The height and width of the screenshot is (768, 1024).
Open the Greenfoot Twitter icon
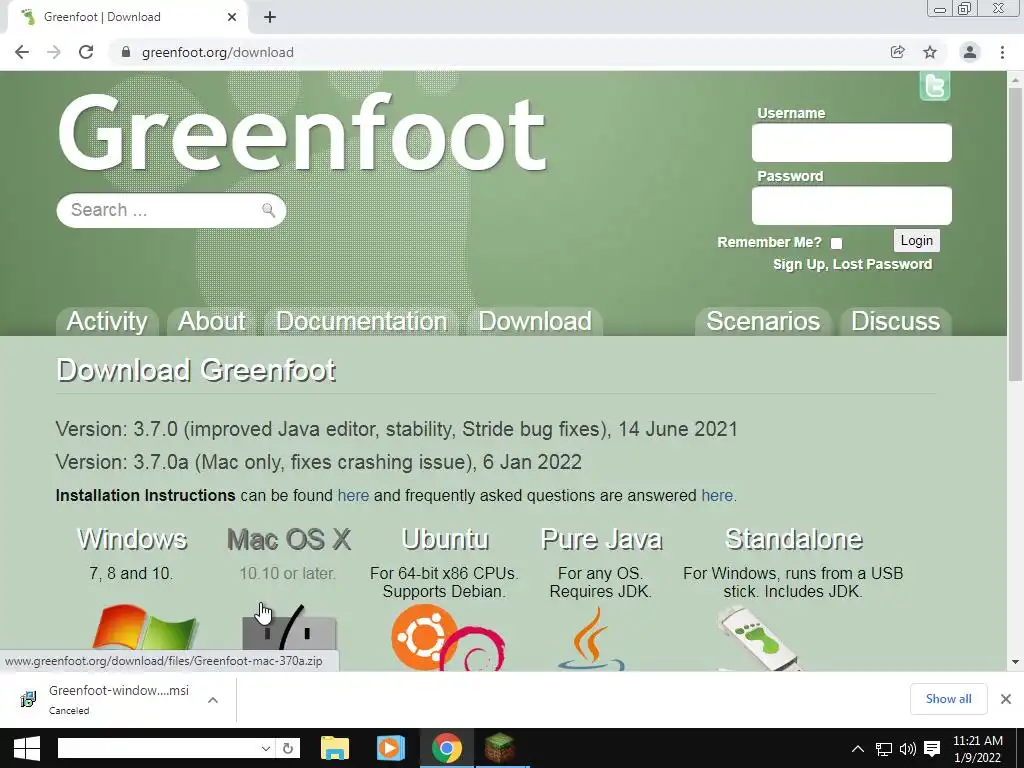point(935,86)
